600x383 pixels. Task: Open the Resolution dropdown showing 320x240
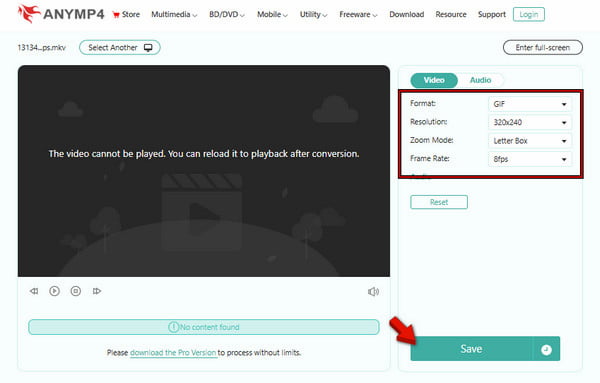tap(530, 122)
